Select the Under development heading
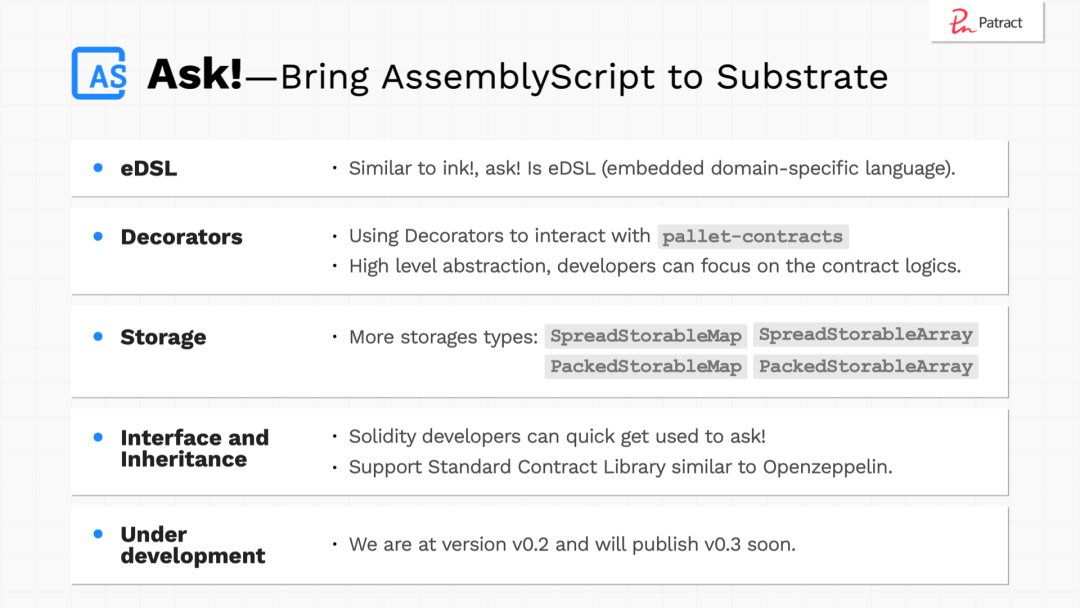Viewport: 1080px width, 608px height. pos(192,545)
